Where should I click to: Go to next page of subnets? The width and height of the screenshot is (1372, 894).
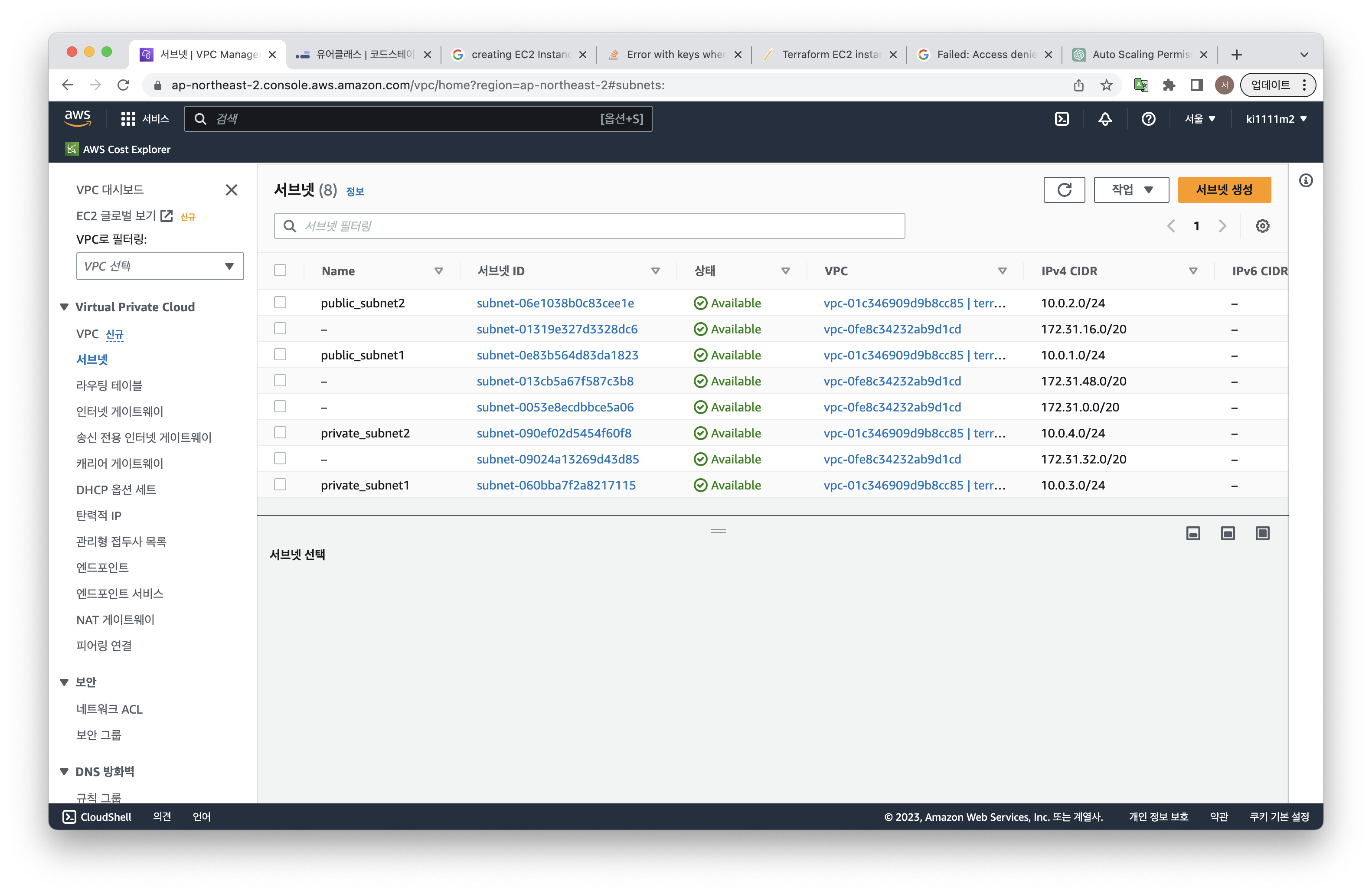point(1222,226)
